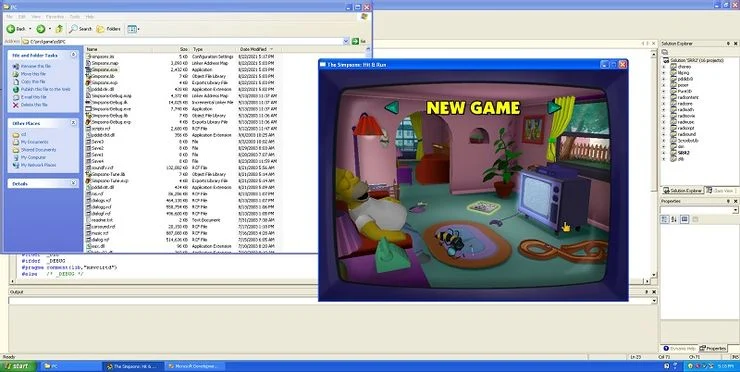Select the next menu option right arrow
Image resolution: width=740 pixels, height=372 pixels.
click(554, 108)
